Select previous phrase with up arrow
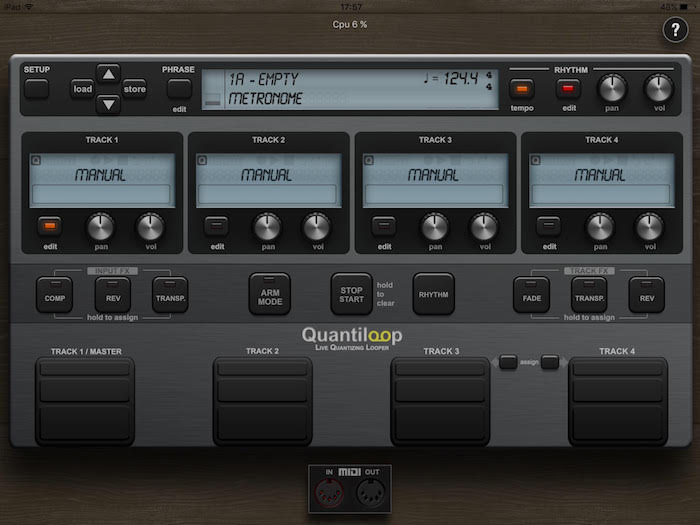The image size is (700, 525). (108, 74)
